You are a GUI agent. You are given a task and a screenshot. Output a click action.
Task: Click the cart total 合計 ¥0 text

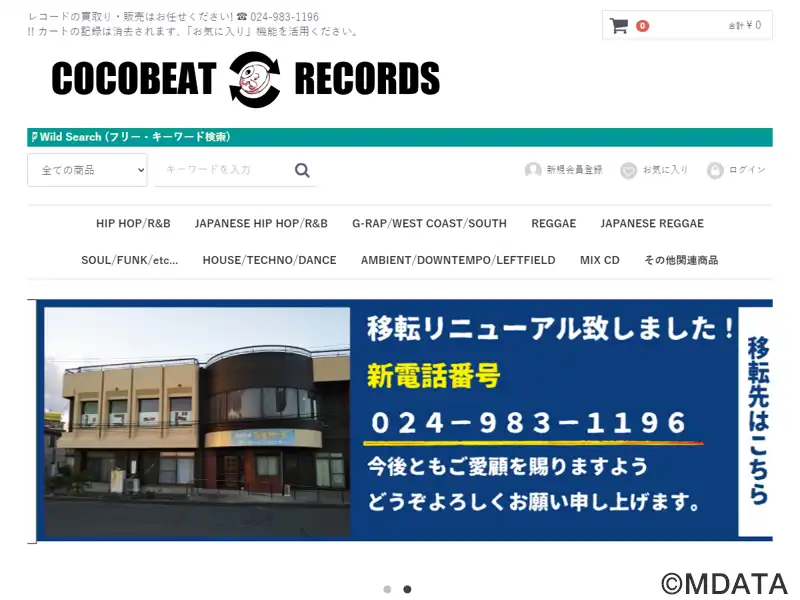(x=744, y=26)
